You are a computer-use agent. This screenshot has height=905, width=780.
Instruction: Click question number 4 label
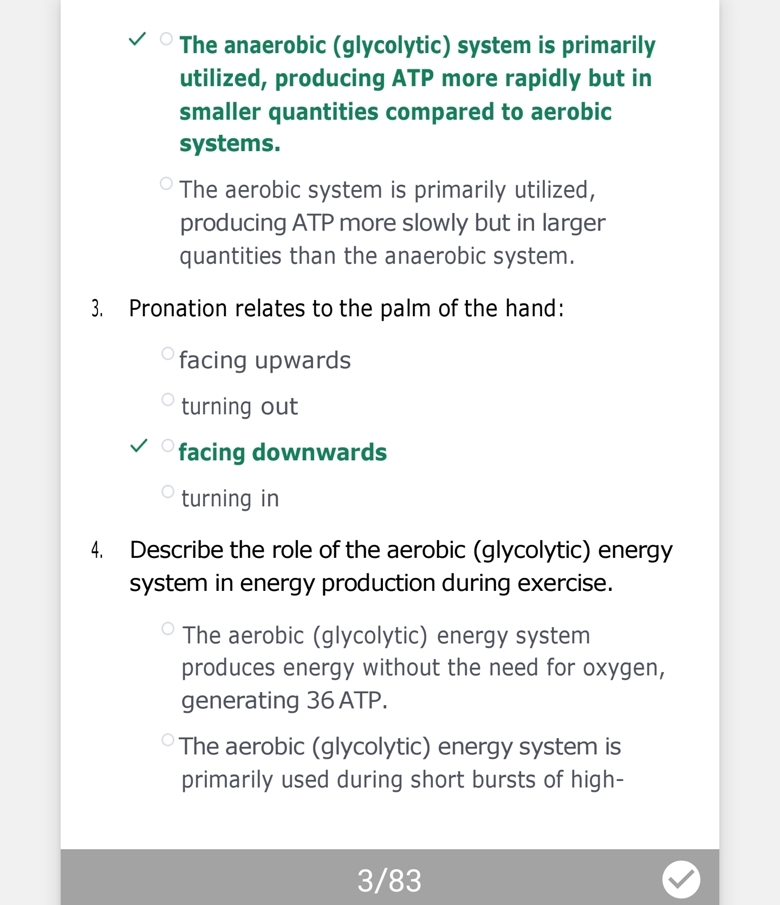tap(97, 550)
